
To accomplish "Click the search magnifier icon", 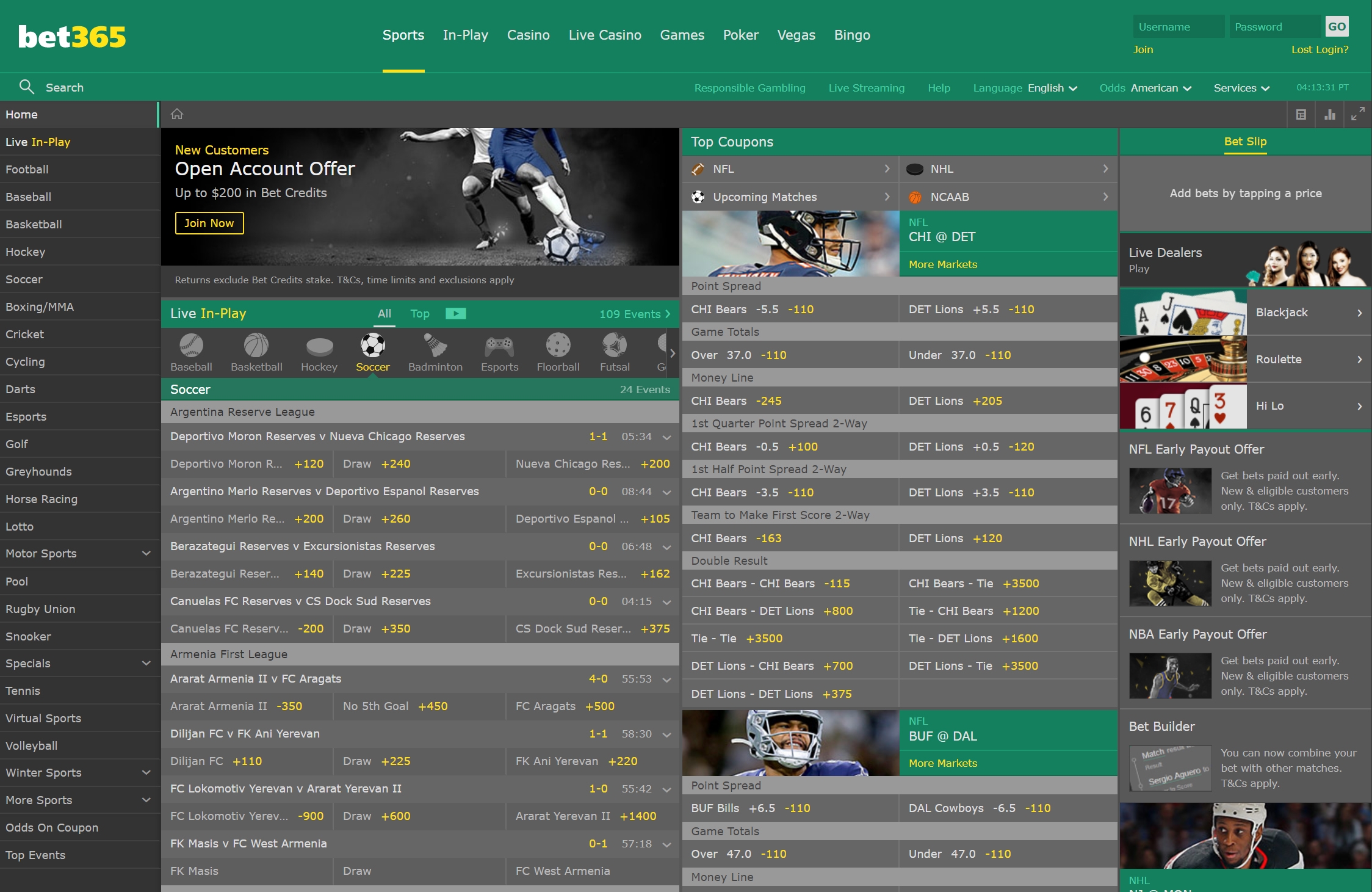I will pos(26,87).
